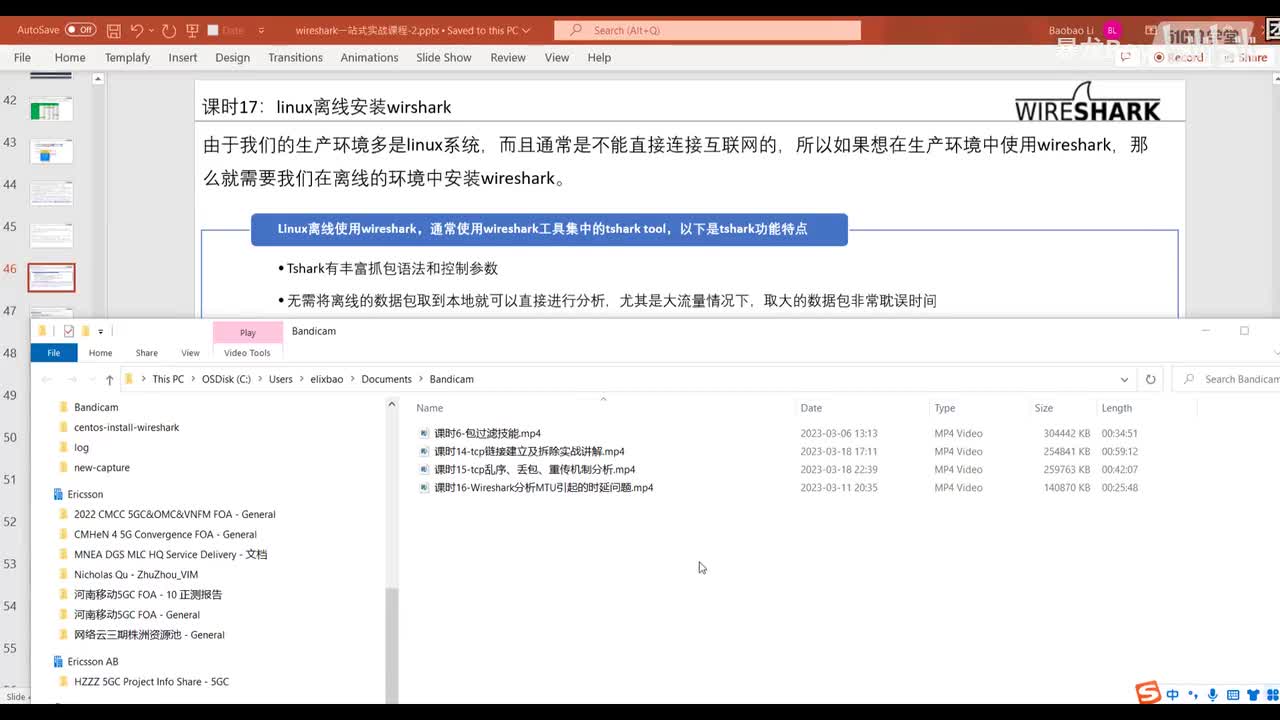Select slide 42 thumbnail
The height and width of the screenshot is (720, 1280).
coord(51,110)
